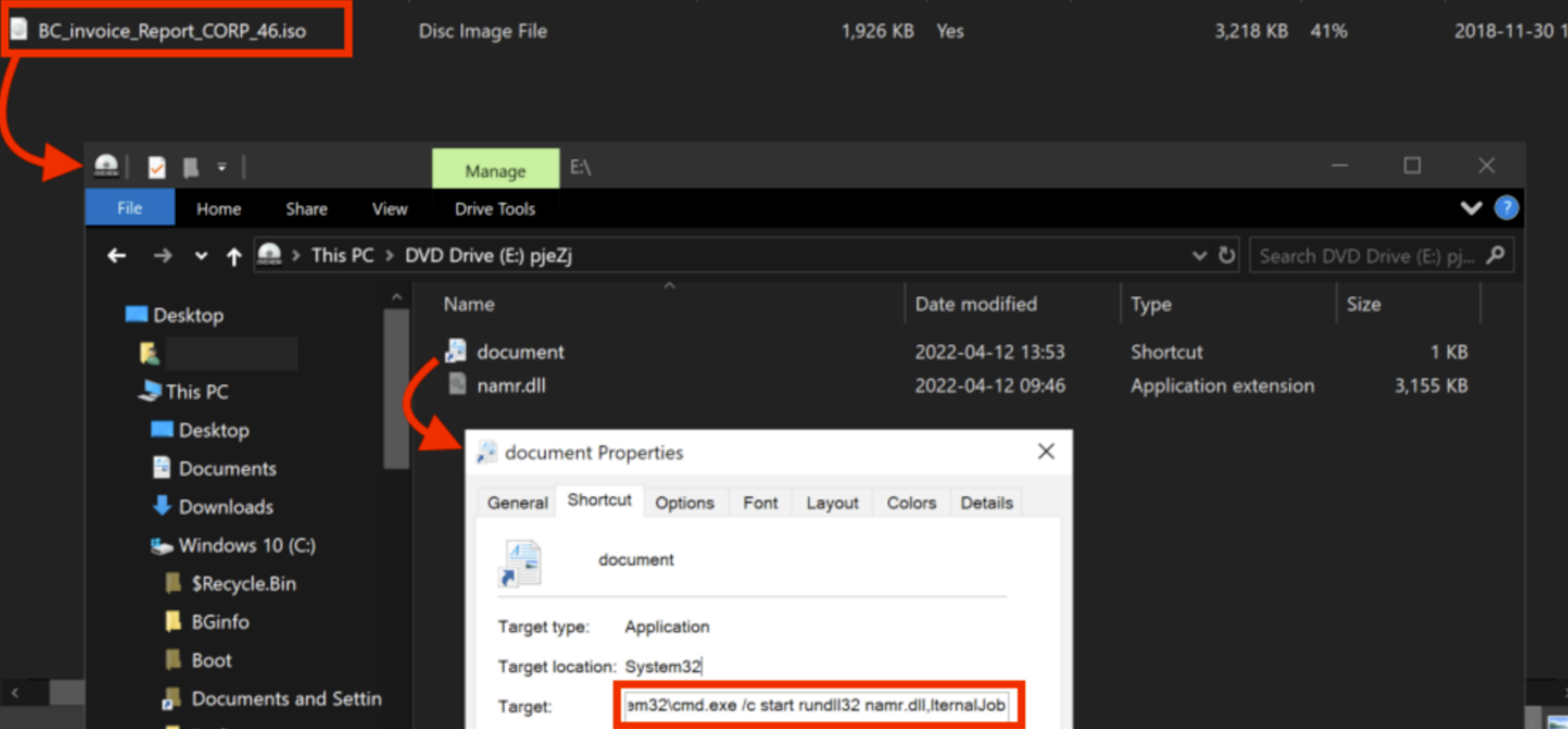Go up one folder level

click(234, 257)
